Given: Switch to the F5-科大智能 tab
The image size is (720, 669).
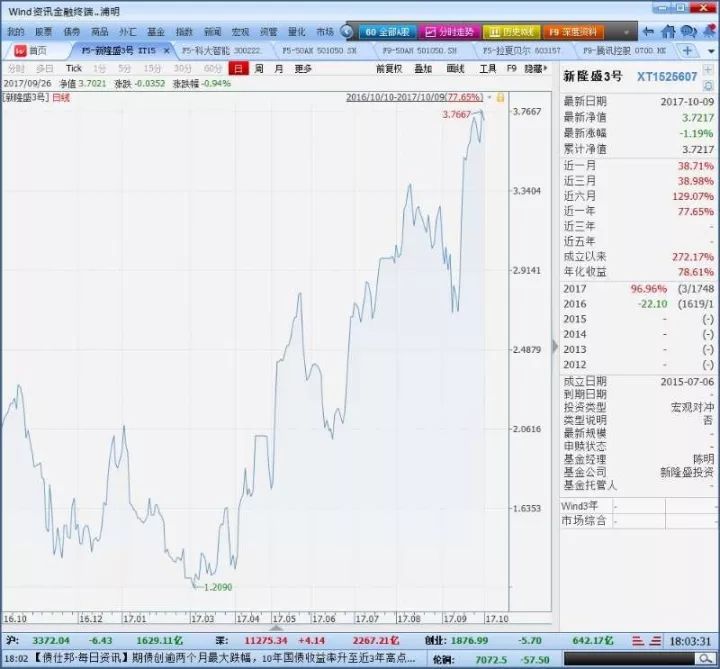Looking at the screenshot, I should pyautogui.click(x=213, y=50).
